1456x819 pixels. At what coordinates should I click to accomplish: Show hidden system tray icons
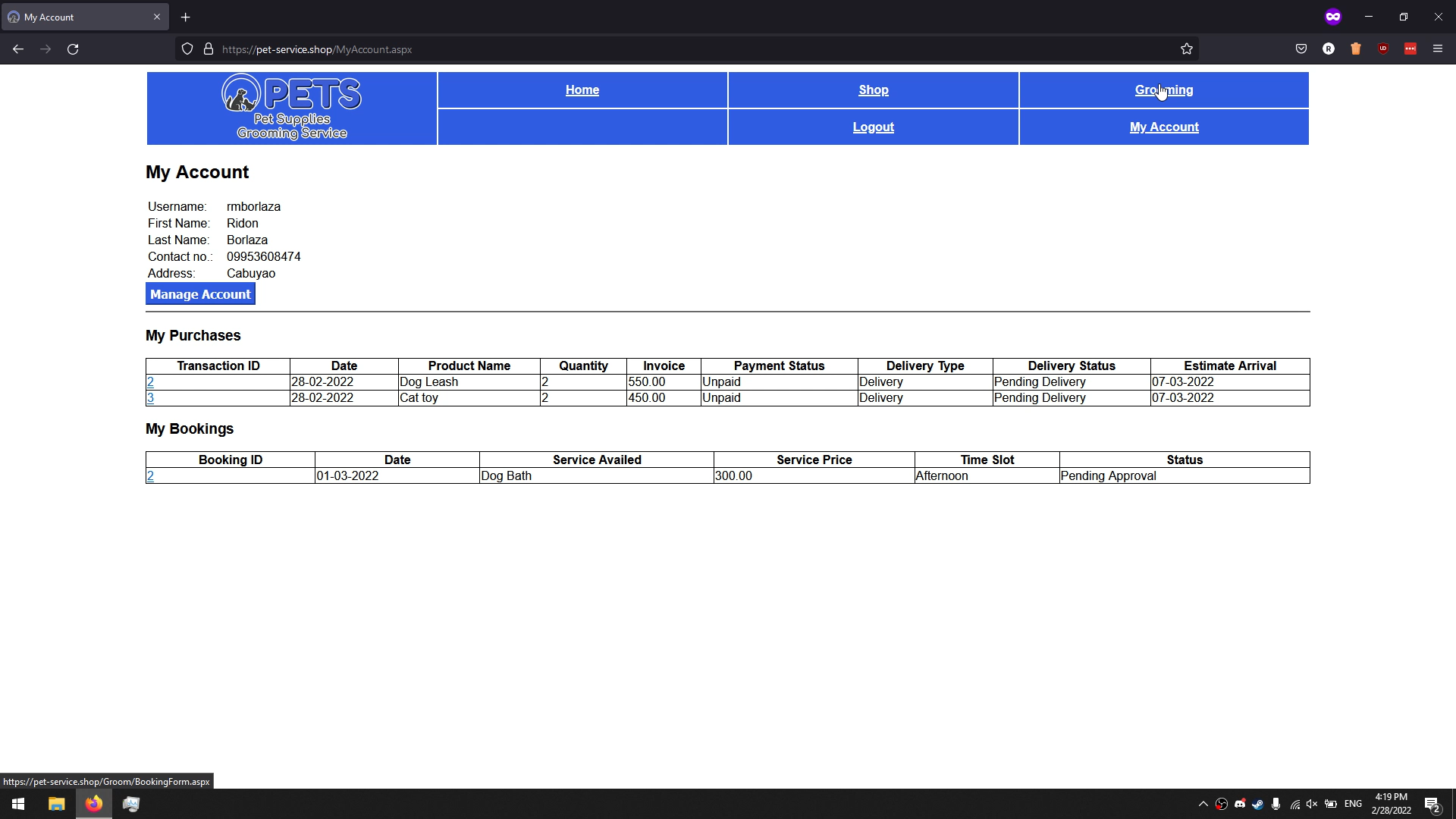point(1203,804)
